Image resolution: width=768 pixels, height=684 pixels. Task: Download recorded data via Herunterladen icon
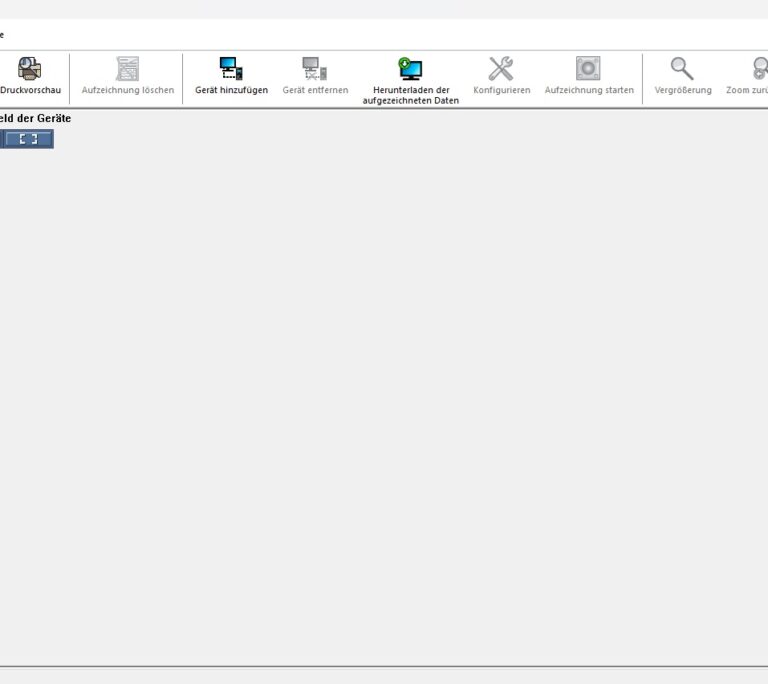point(410,69)
